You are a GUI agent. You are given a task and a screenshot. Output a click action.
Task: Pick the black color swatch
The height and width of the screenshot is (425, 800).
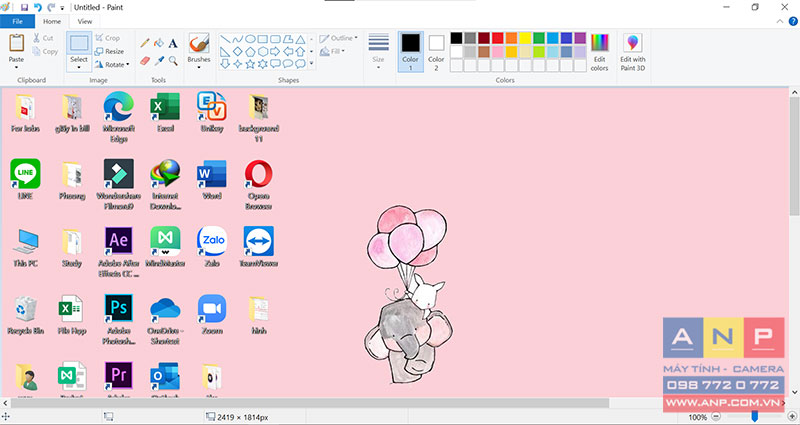(456, 38)
